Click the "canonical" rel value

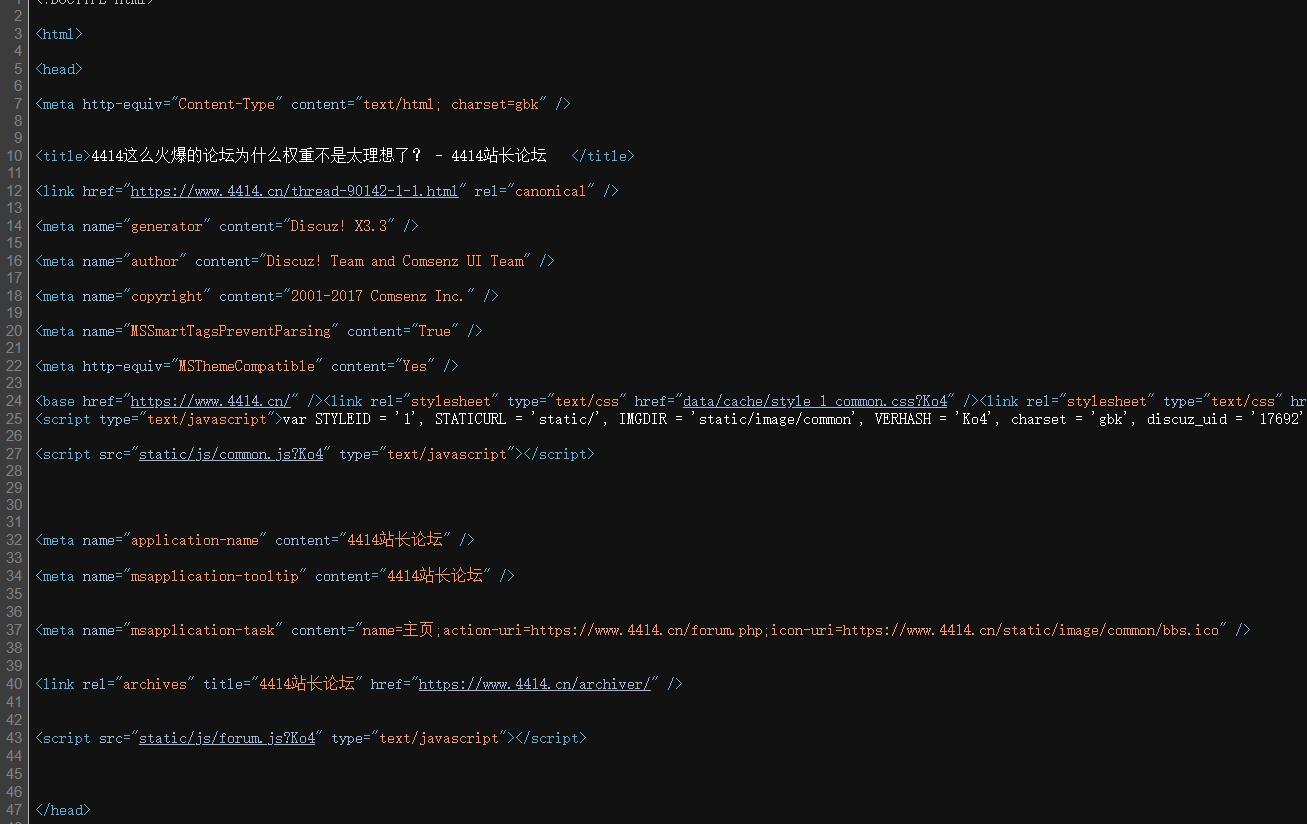[550, 191]
